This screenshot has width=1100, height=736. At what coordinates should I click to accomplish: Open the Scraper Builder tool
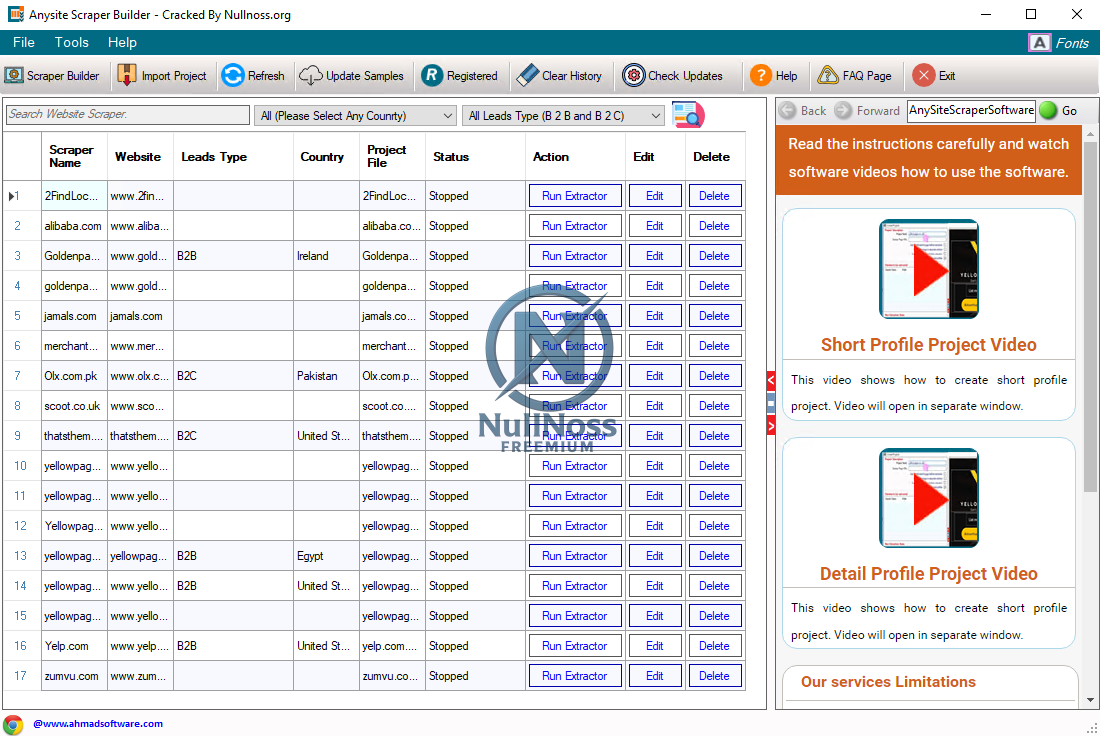[52, 76]
